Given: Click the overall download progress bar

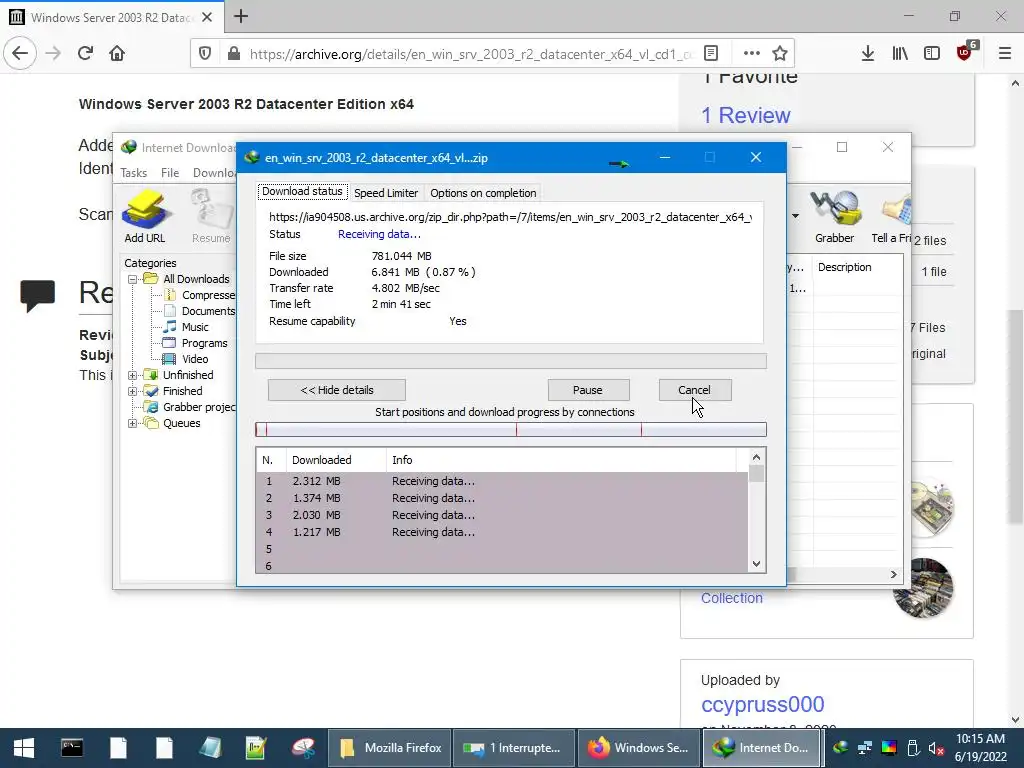Looking at the screenshot, I should coord(511,361).
